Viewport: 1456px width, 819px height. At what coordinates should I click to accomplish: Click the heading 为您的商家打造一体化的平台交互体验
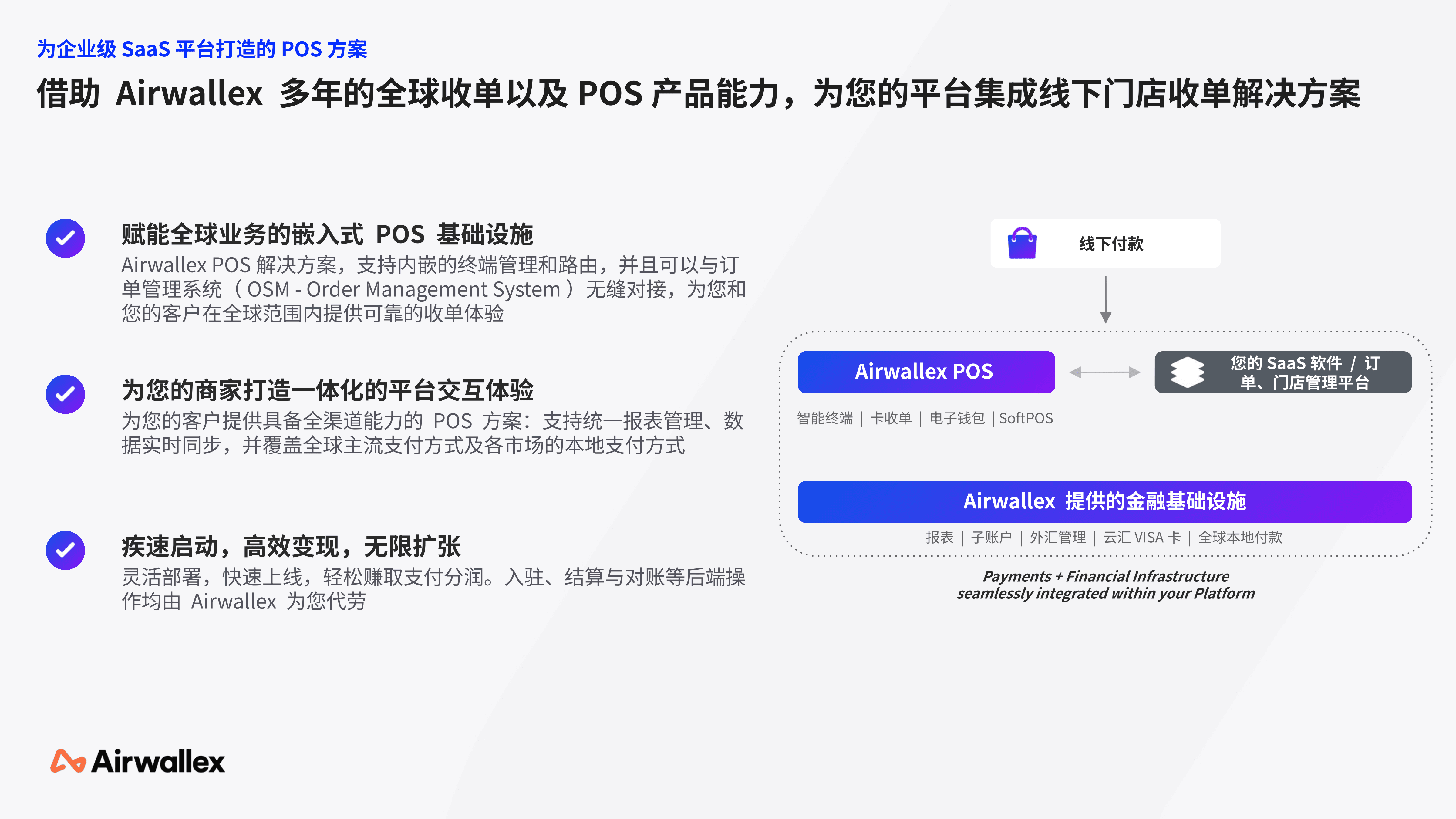click(327, 390)
